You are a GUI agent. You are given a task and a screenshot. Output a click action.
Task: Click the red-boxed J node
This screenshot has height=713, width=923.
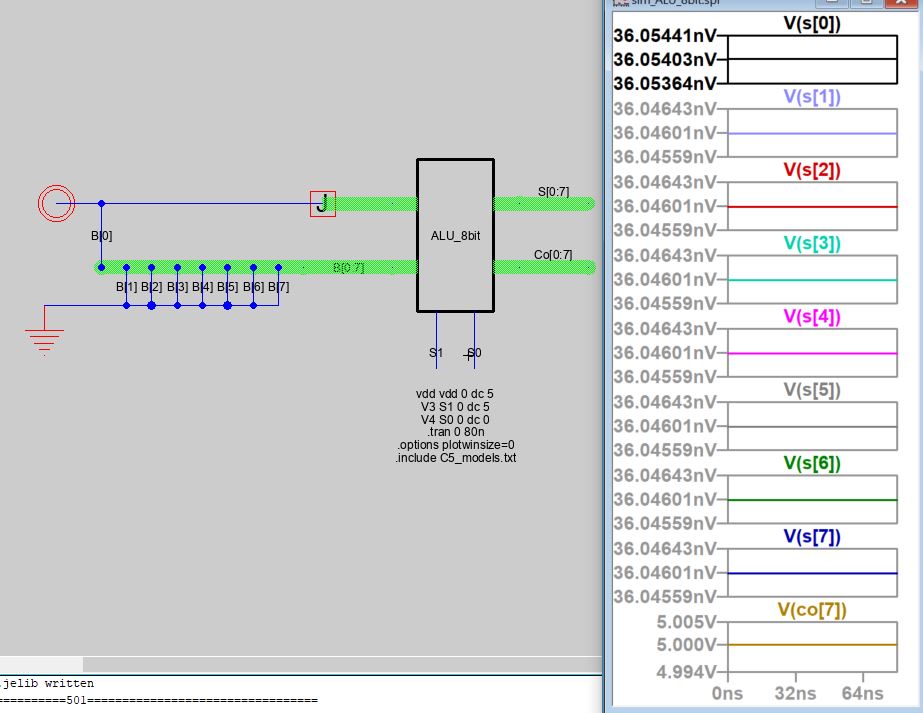pos(323,204)
